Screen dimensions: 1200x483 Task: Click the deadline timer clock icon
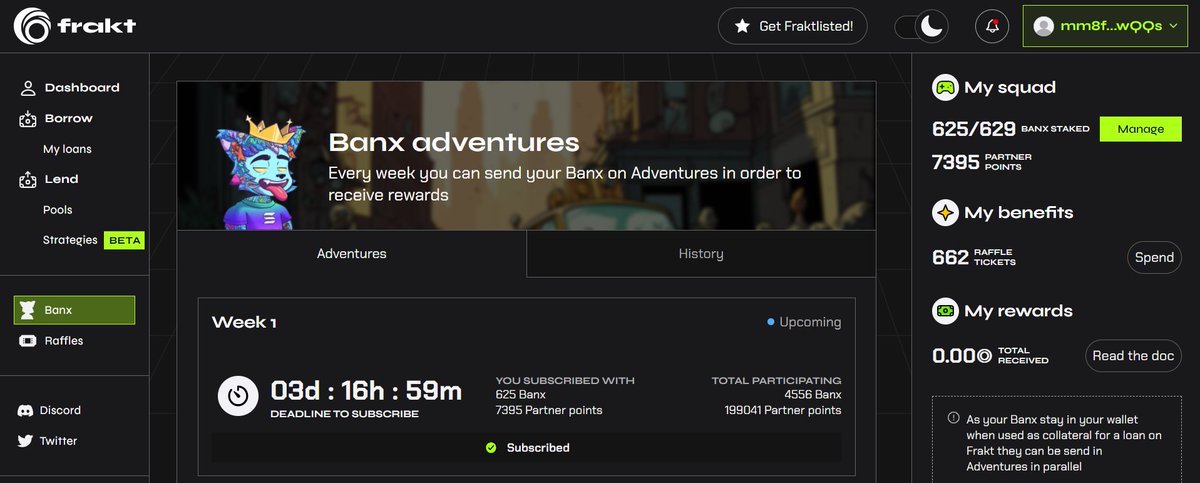[239, 396]
